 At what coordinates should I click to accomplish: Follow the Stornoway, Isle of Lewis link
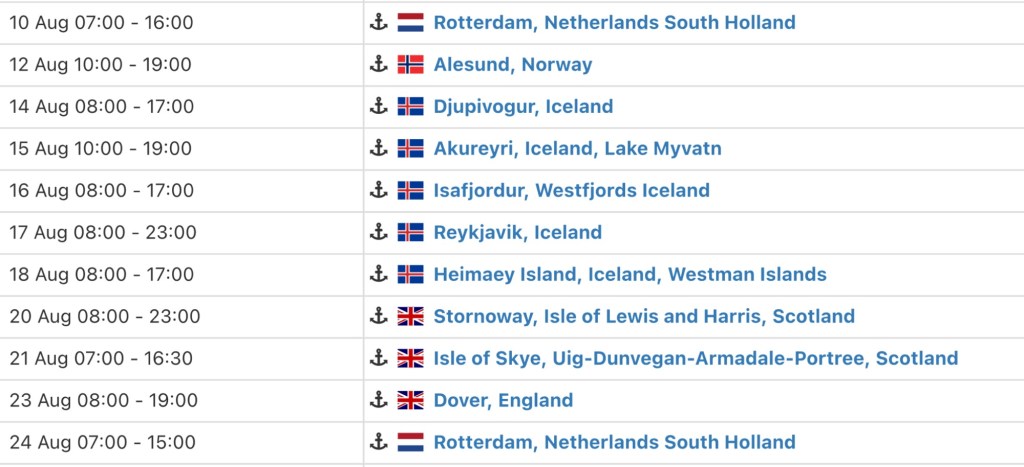pyautogui.click(x=644, y=316)
